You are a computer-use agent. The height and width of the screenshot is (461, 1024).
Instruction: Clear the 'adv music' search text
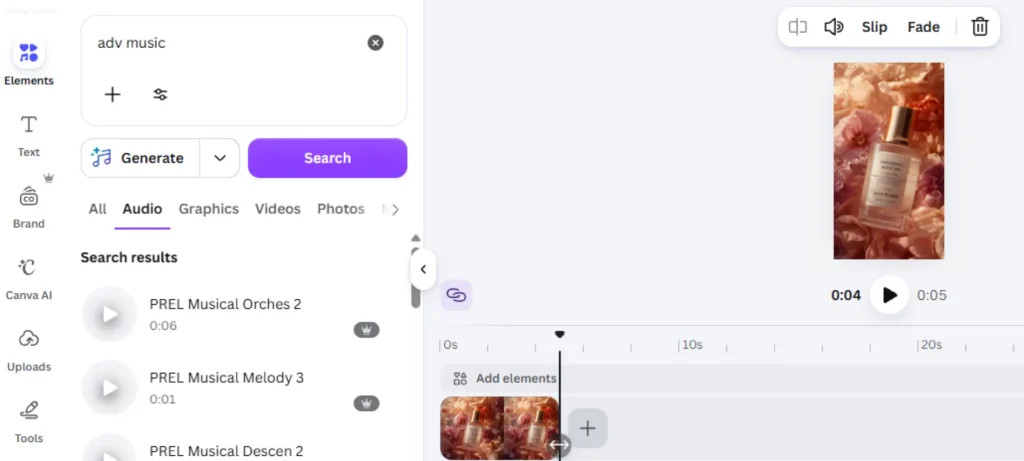point(375,43)
